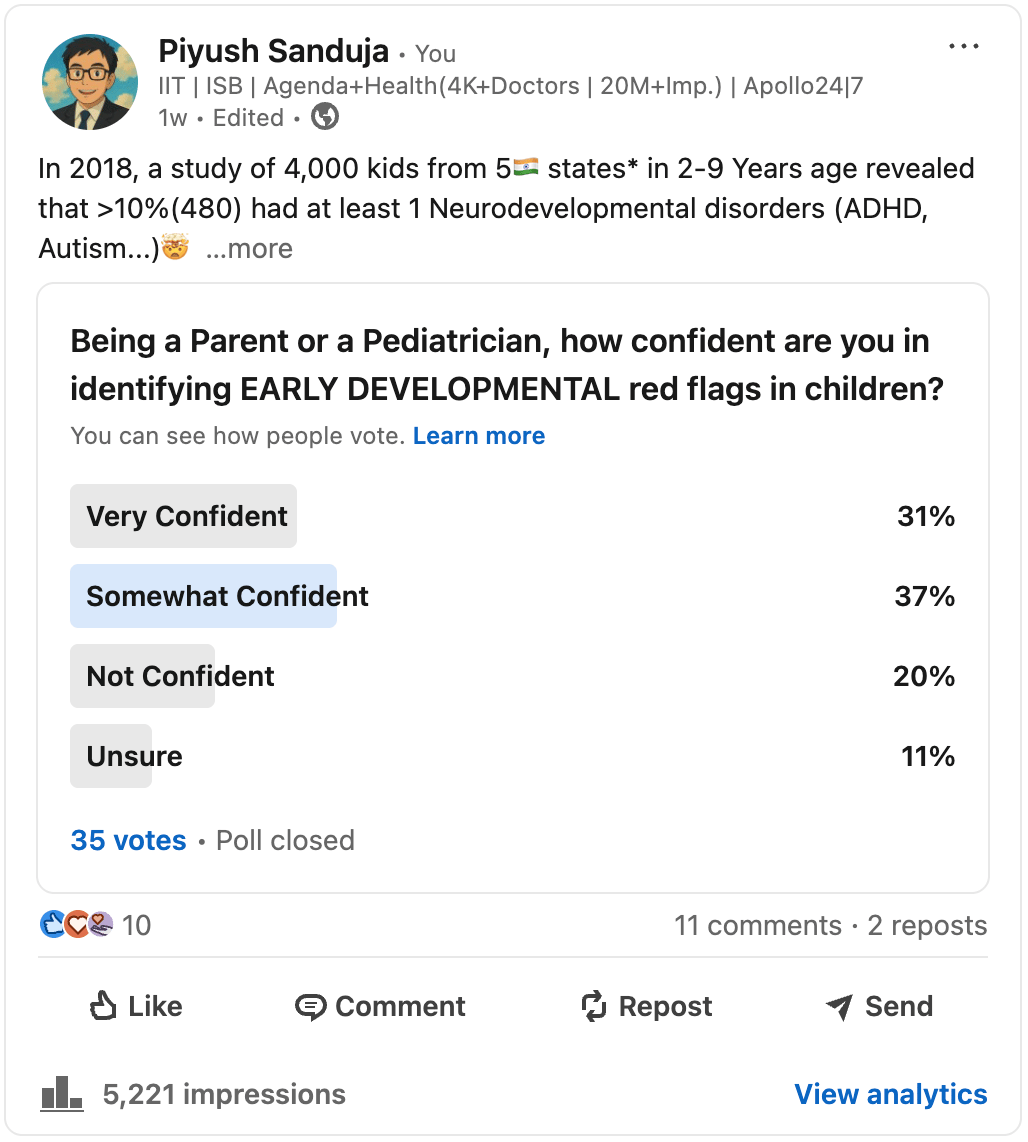Select the 'Not Confident' poll option
This screenshot has width=1028, height=1142.
tap(180, 676)
